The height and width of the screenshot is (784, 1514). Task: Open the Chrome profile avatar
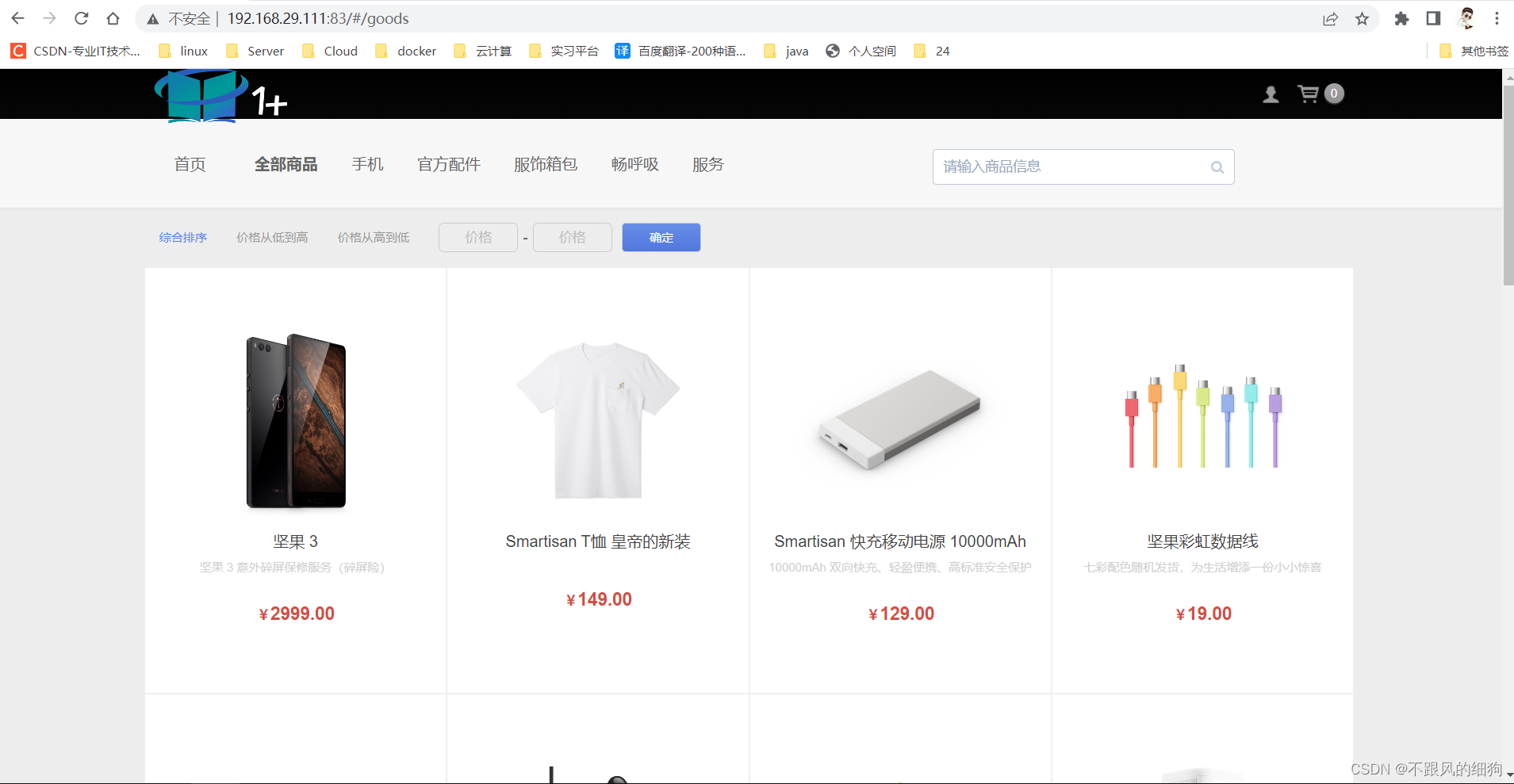pos(1466,18)
